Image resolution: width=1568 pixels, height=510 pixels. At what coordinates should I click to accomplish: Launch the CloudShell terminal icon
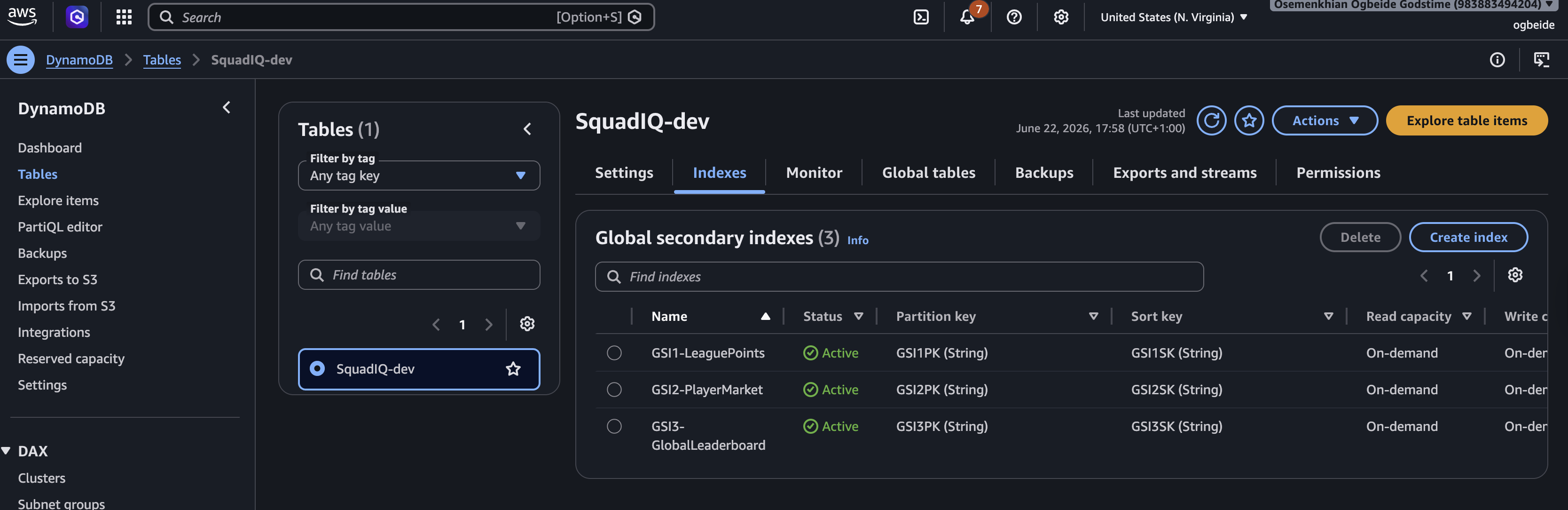click(x=921, y=17)
